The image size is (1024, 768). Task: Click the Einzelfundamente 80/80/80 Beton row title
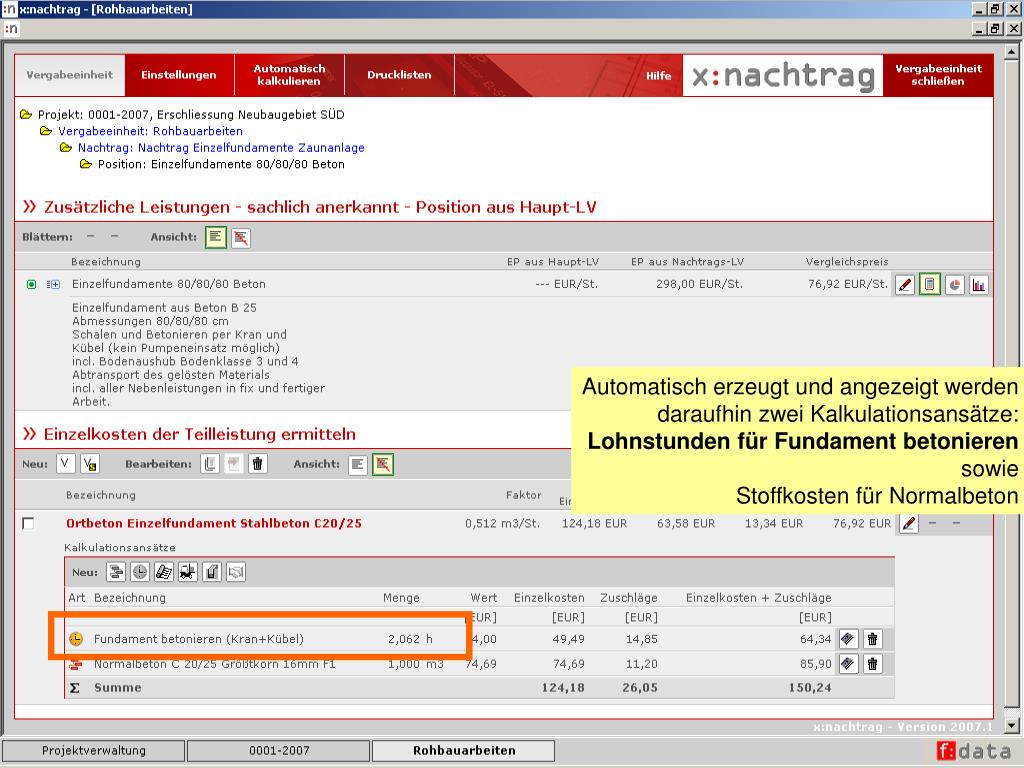[x=168, y=284]
